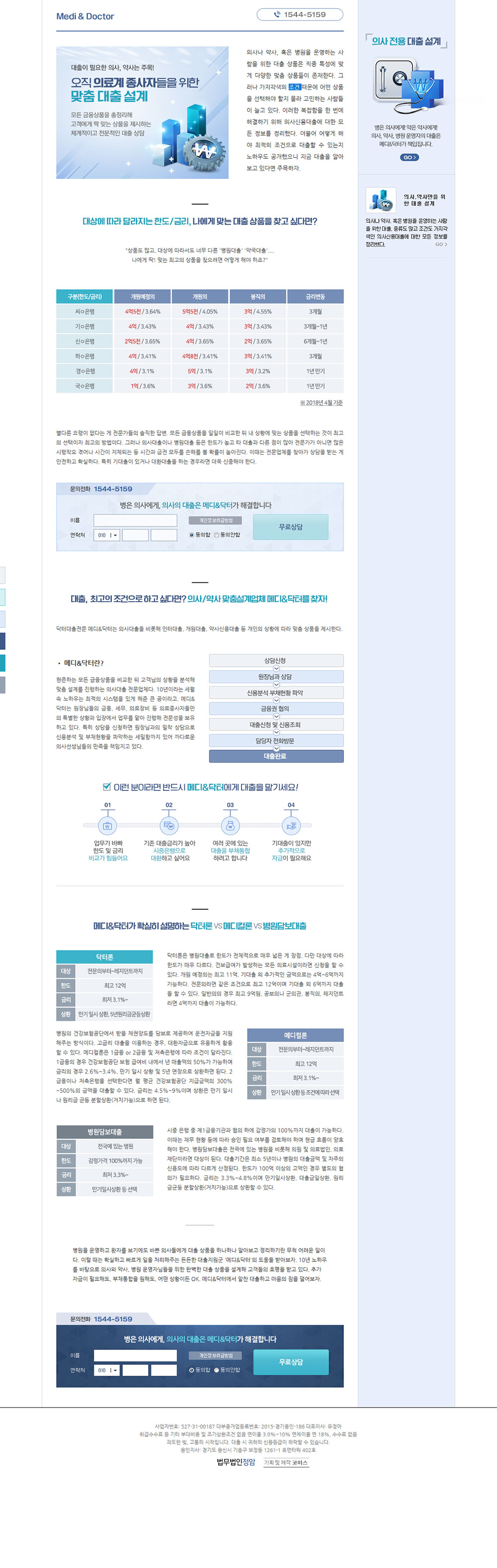
Task: Click the 대출완료 final step box
Action: (x=276, y=756)
